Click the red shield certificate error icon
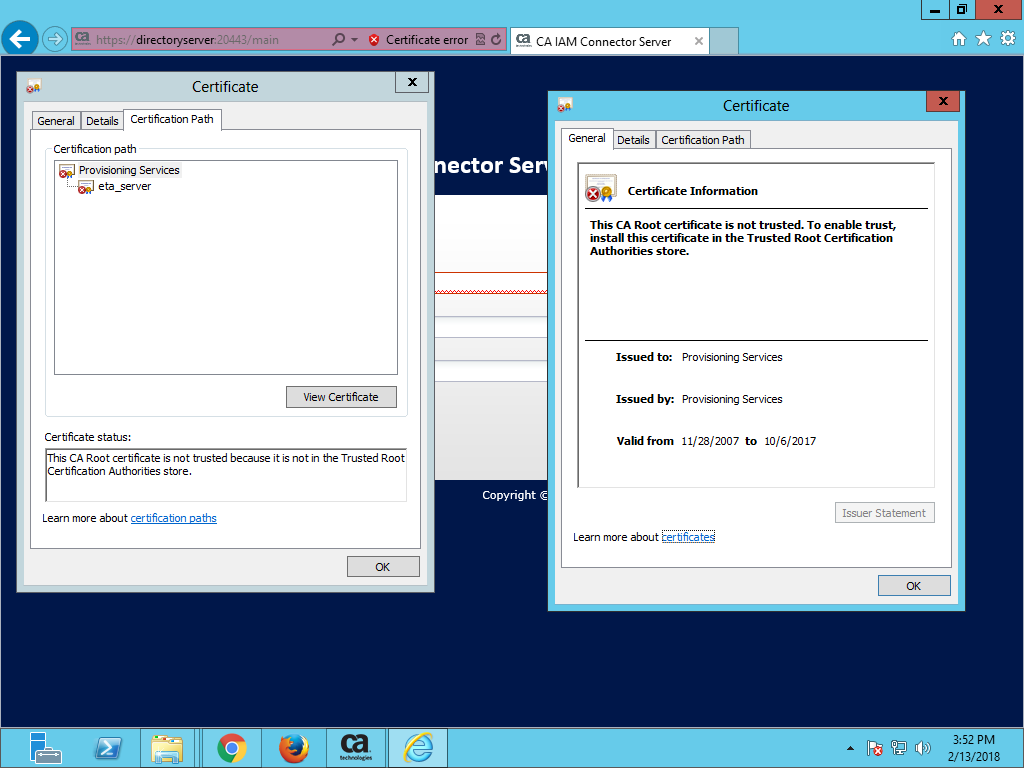Viewport: 1024px width, 768px height. 374,40
